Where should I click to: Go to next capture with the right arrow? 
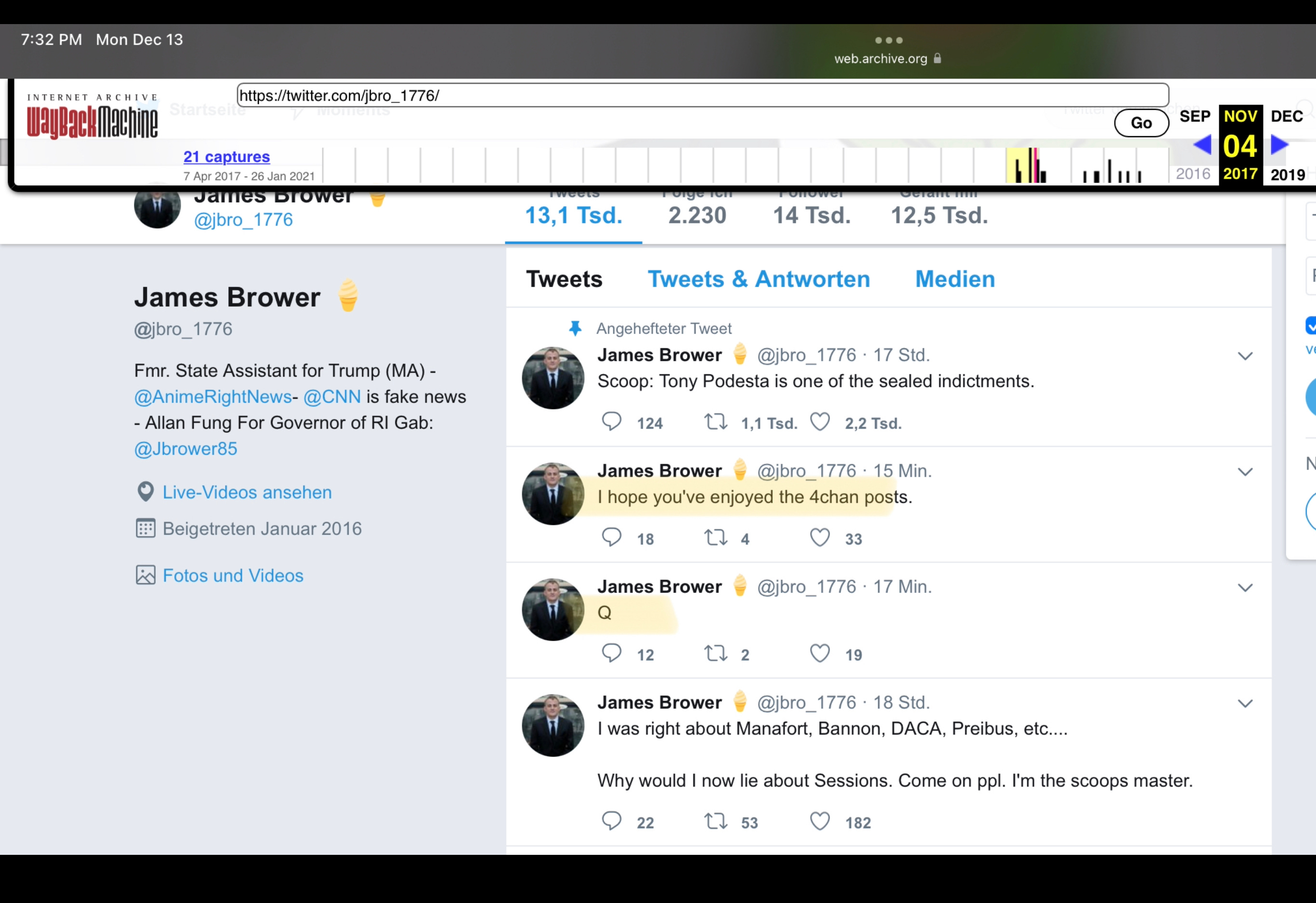click(1279, 145)
